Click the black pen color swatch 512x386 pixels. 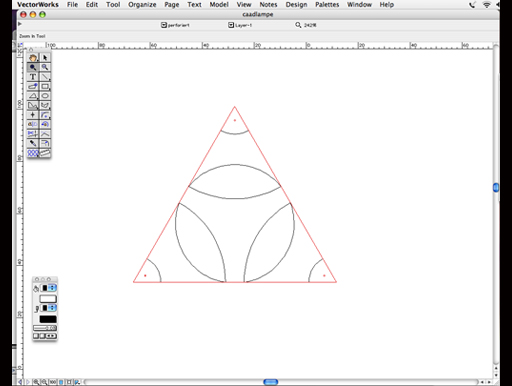(48, 319)
